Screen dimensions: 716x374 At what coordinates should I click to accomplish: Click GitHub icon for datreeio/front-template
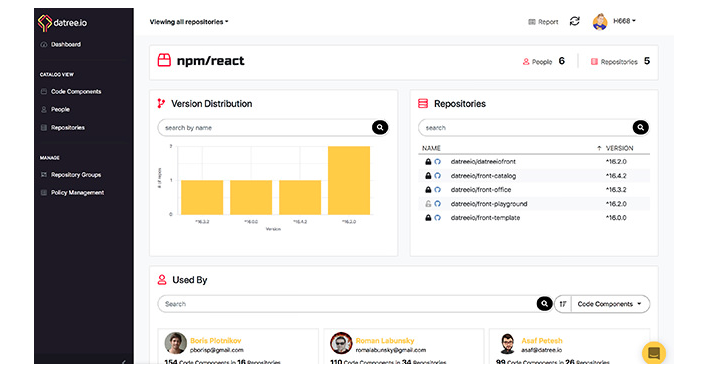pyautogui.click(x=437, y=218)
